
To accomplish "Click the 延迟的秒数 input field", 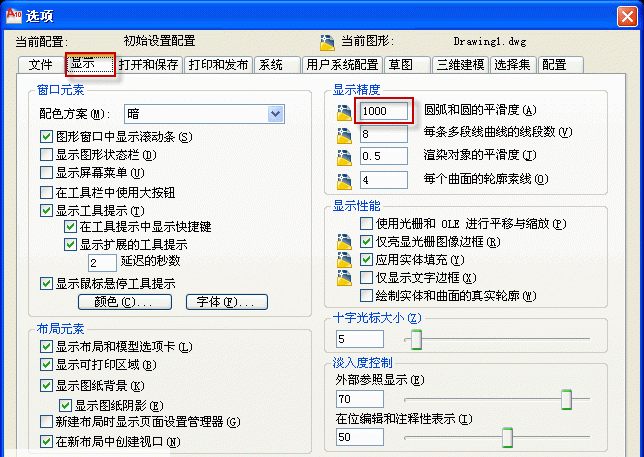I will click(x=102, y=262).
